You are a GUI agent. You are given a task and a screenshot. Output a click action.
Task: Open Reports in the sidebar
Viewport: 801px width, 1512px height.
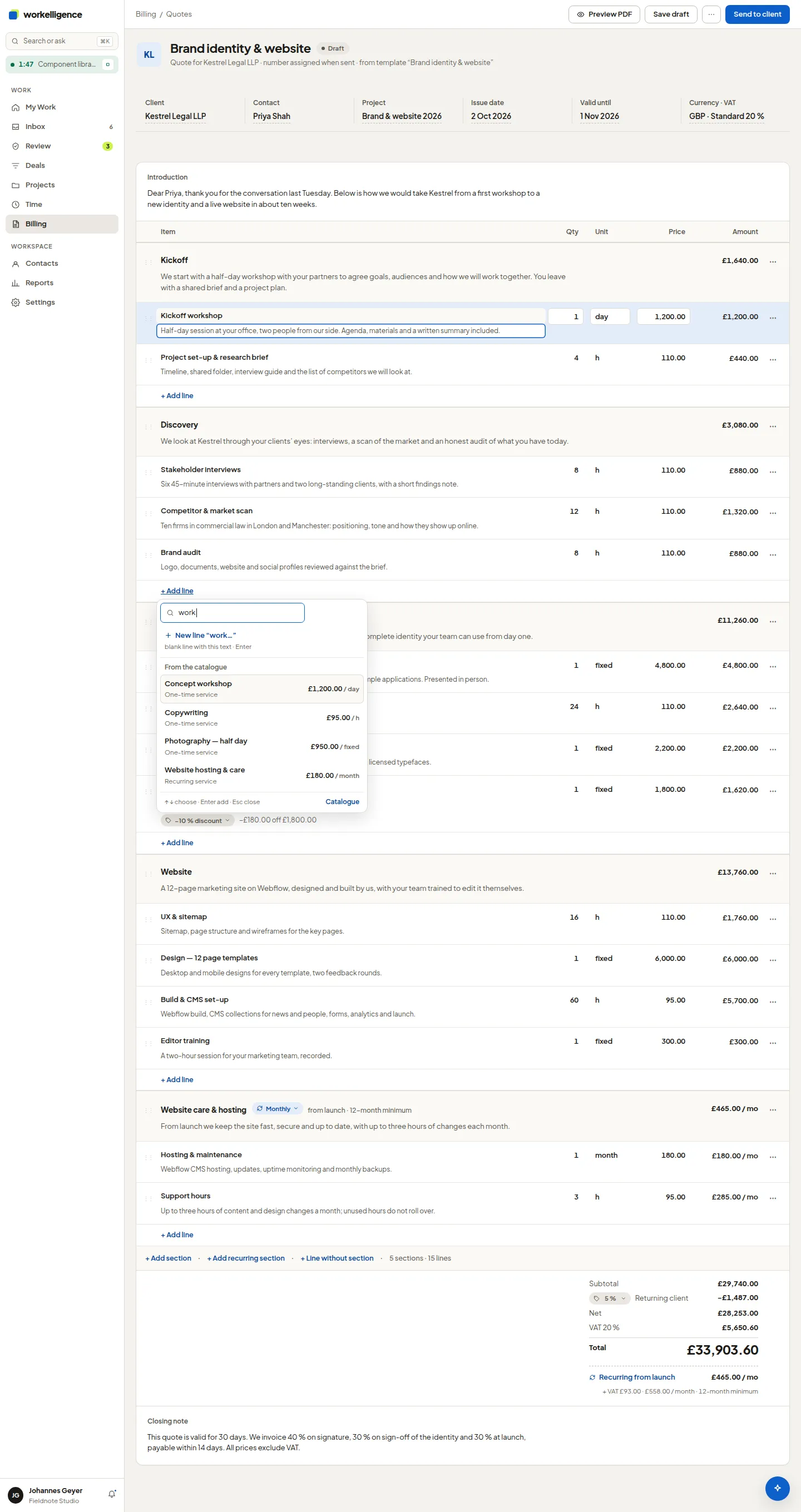(62, 282)
